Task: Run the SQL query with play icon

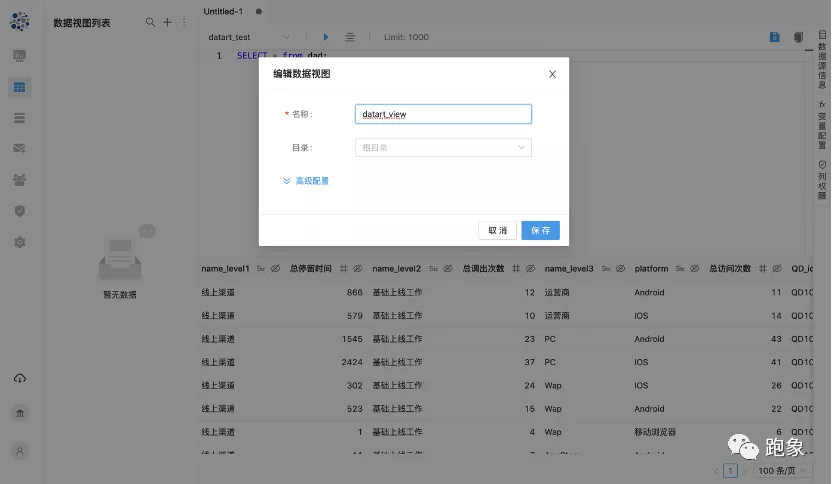Action: 326,37
